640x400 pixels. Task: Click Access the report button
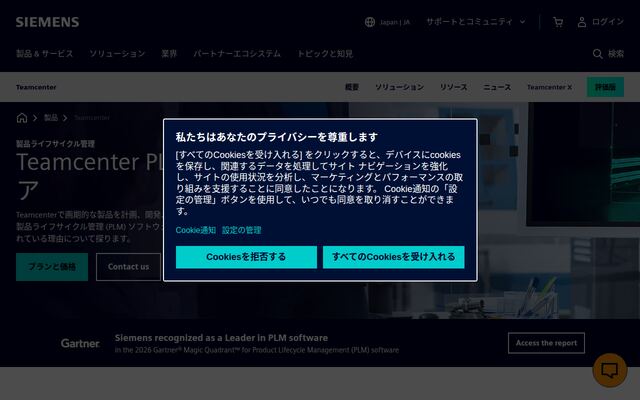pos(546,343)
